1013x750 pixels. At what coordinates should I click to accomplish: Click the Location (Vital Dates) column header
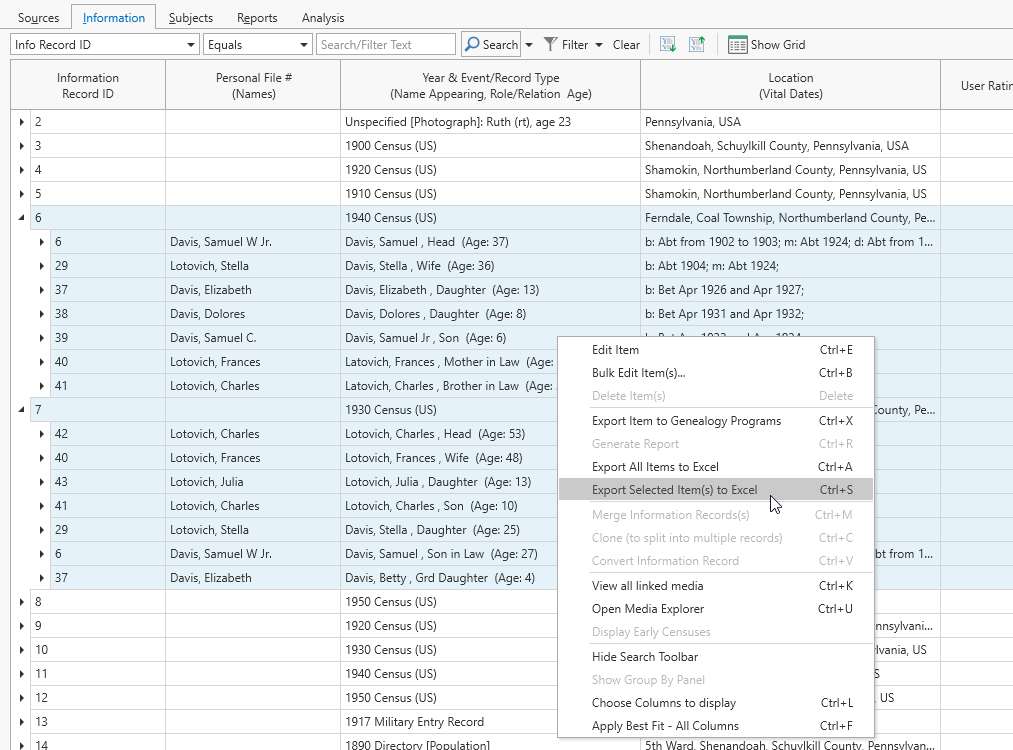coord(790,85)
